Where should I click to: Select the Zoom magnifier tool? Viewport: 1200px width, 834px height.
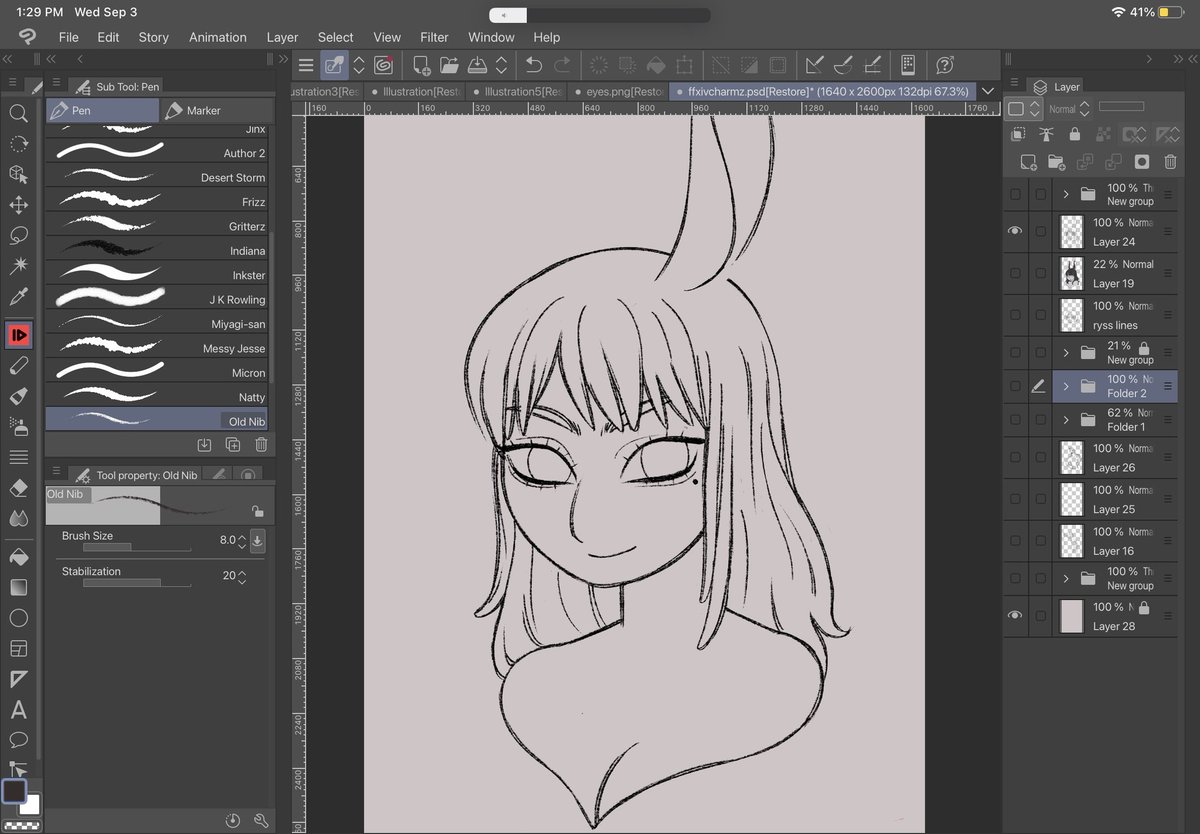(x=18, y=113)
